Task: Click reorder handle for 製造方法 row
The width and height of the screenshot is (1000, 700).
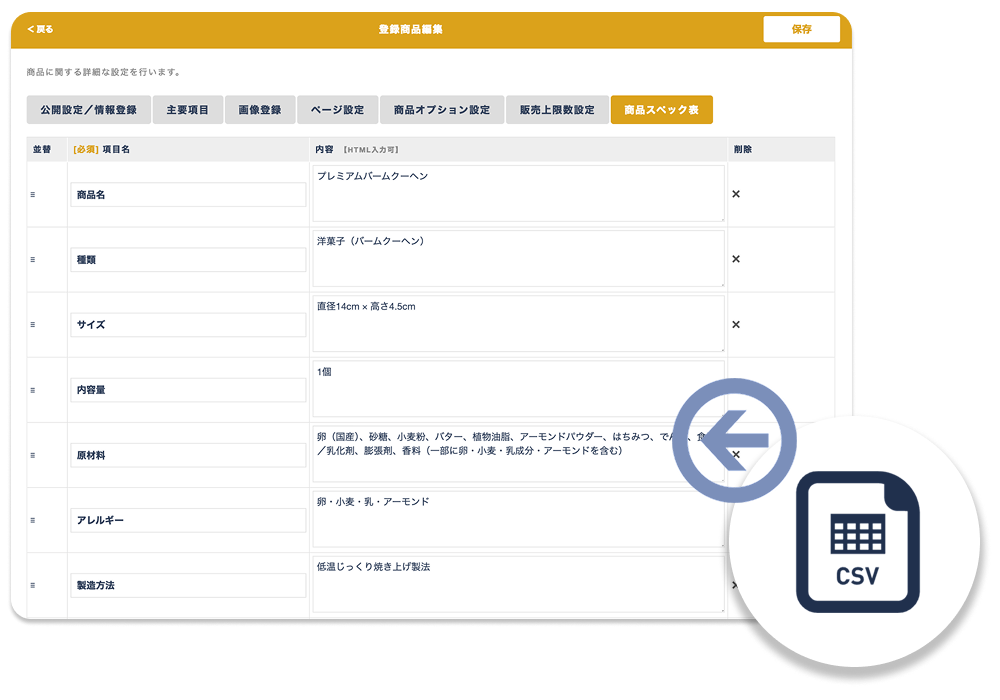Action: pyautogui.click(x=33, y=585)
